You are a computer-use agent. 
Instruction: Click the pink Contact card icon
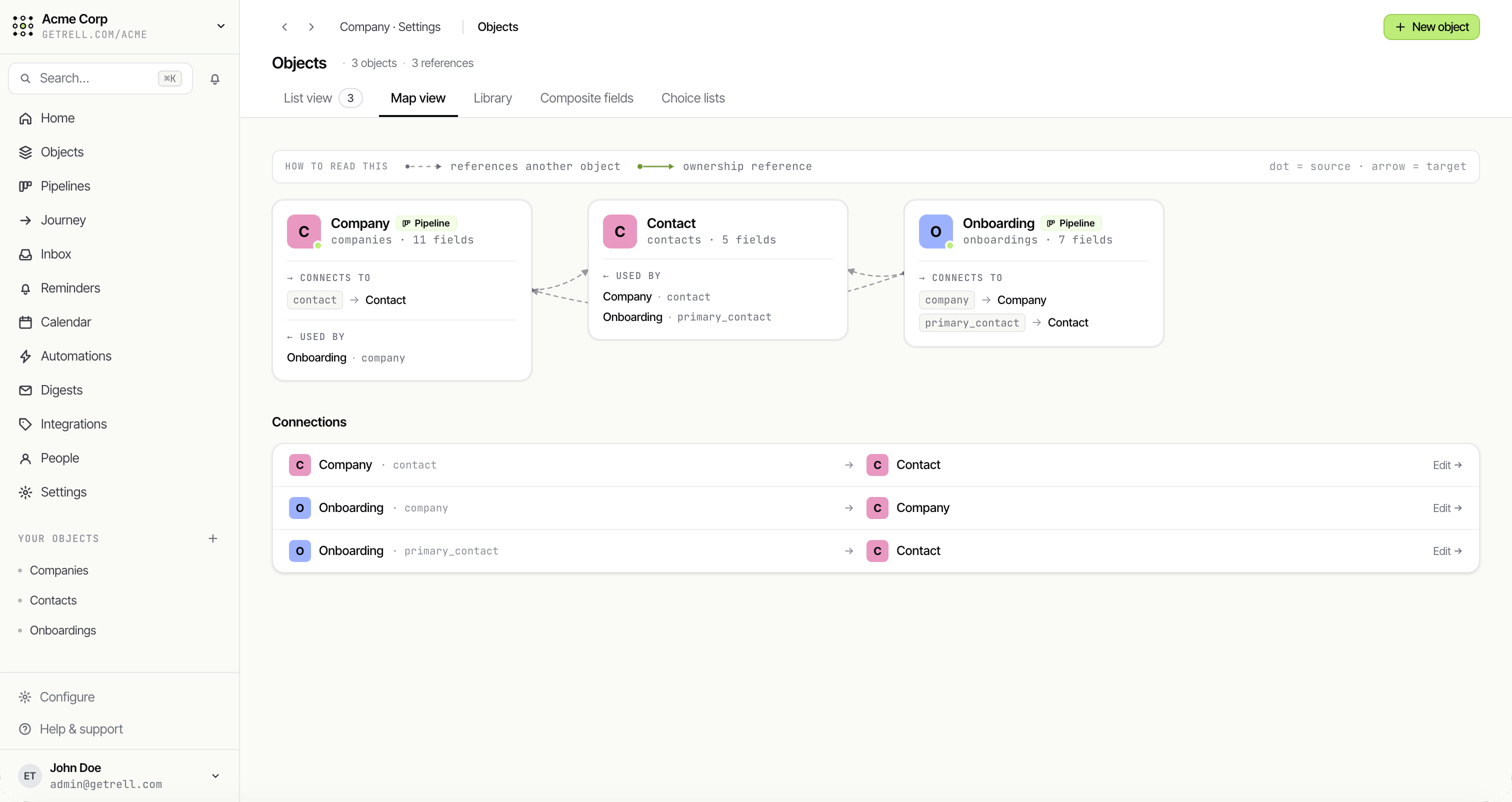click(x=619, y=231)
